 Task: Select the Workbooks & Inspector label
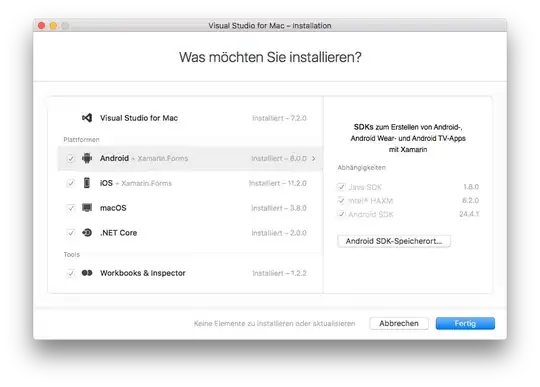pos(143,273)
